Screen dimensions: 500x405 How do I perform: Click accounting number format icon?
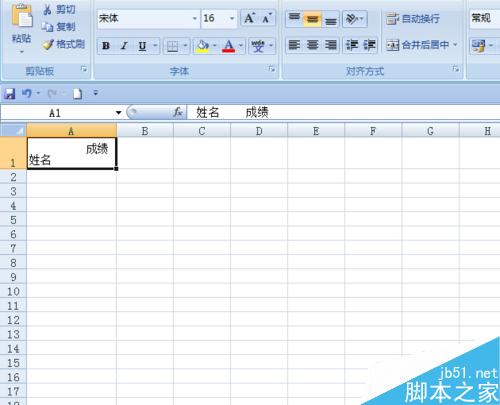[x=479, y=46]
